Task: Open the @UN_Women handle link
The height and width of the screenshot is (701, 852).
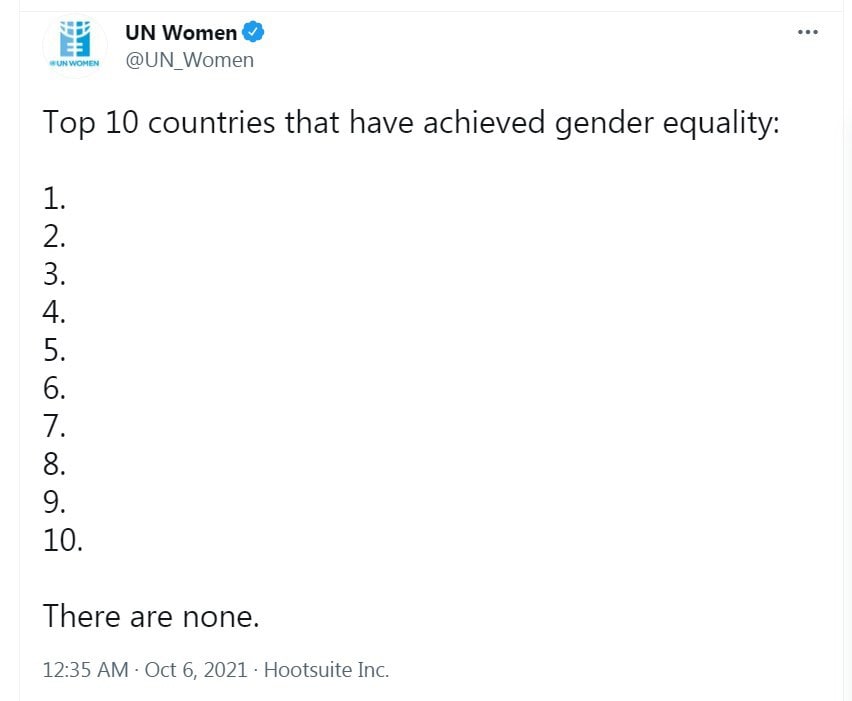Action: pyautogui.click(x=190, y=60)
